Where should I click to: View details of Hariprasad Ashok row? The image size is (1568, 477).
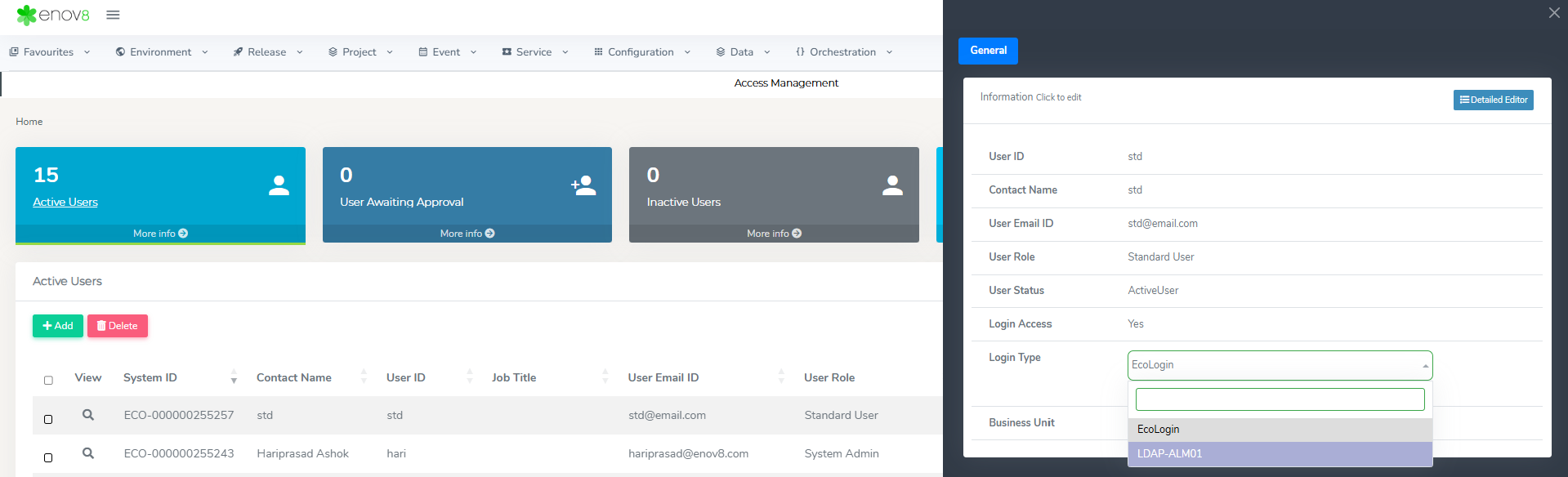[x=88, y=453]
